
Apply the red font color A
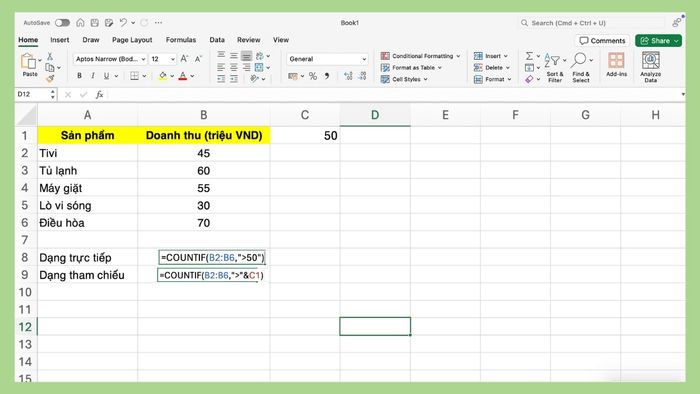pyautogui.click(x=183, y=76)
